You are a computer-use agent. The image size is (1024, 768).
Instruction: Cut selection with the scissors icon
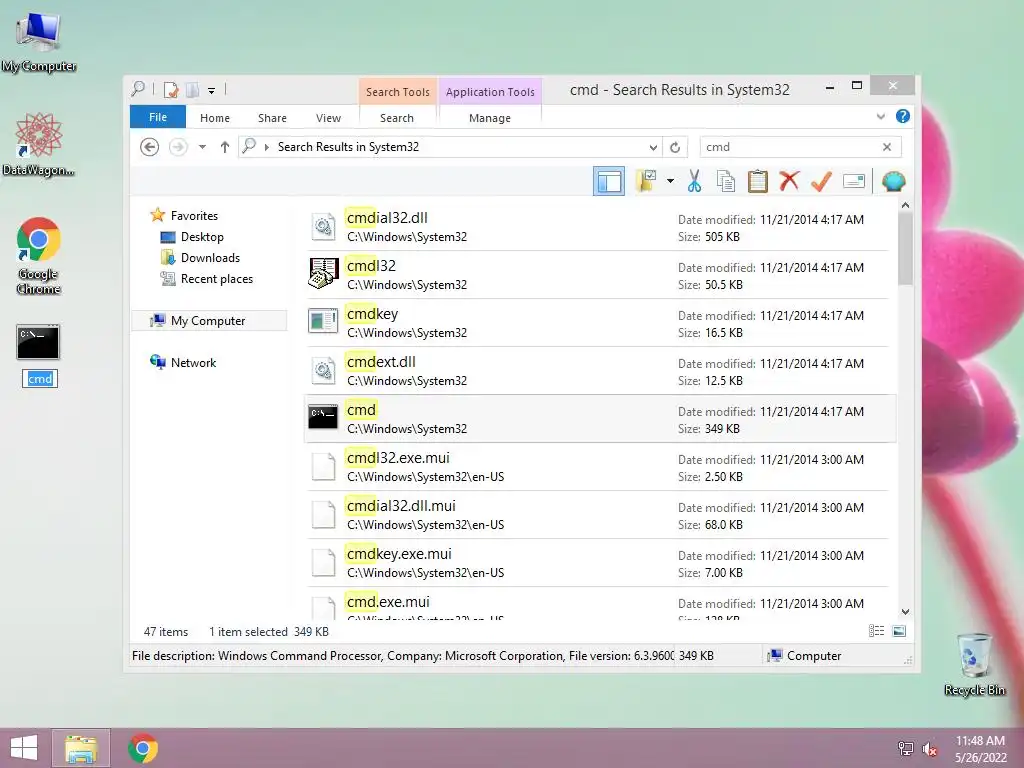[x=694, y=182]
